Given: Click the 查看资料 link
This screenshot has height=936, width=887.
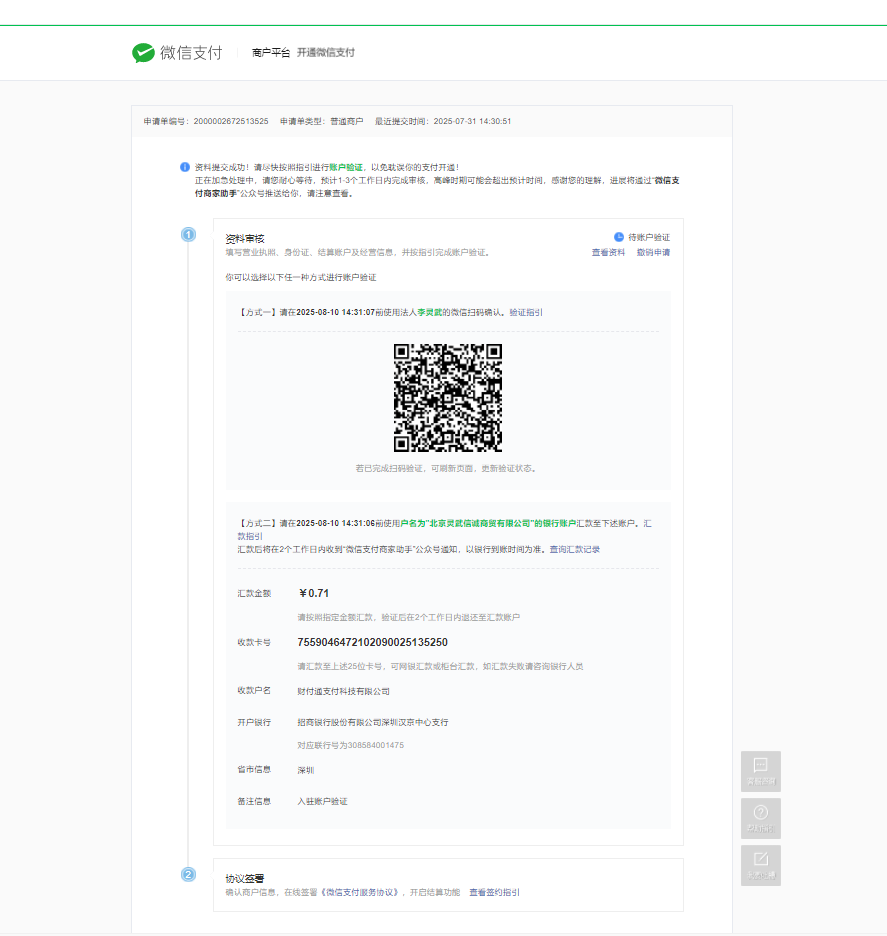Looking at the screenshot, I should pos(608,253).
